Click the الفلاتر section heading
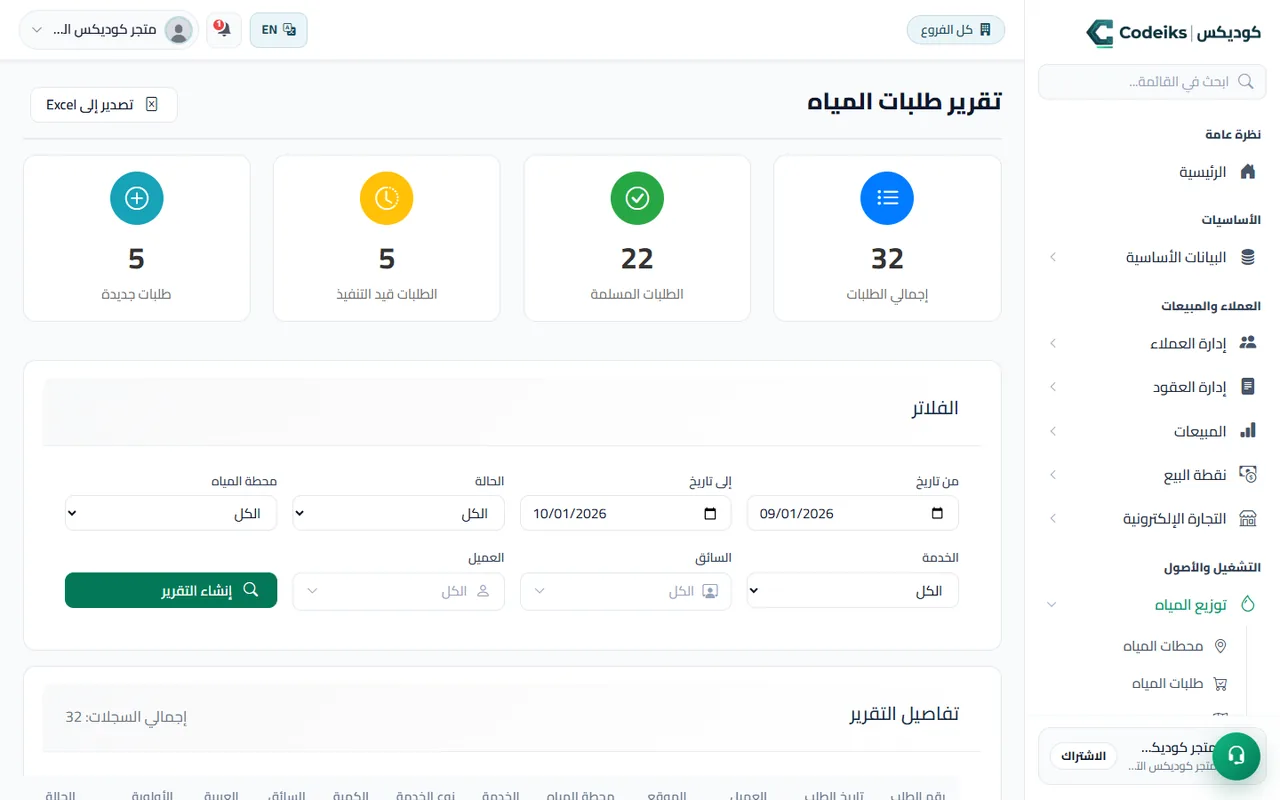The height and width of the screenshot is (800, 1280). click(x=935, y=408)
